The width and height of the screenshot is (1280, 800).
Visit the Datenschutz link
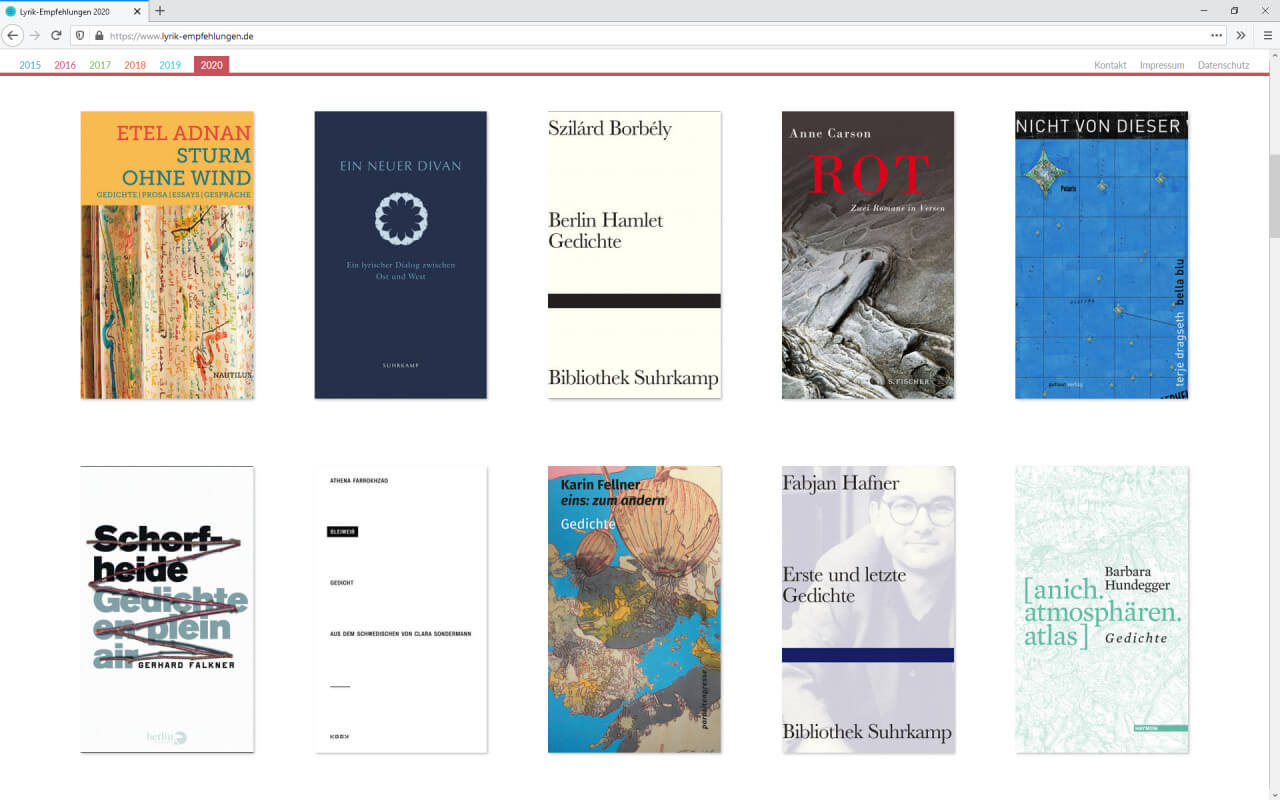[x=1223, y=65]
